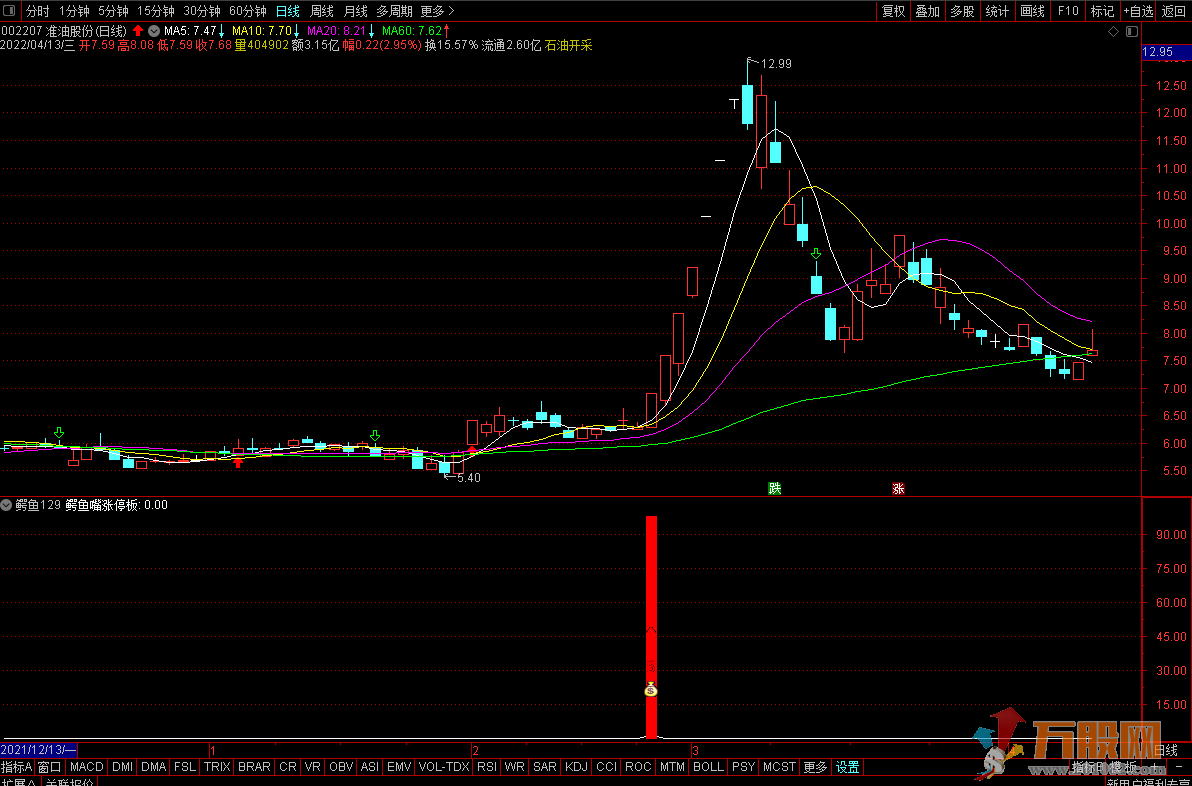
Task: Click the red up-arrow next to the stock name
Action: pyautogui.click(x=138, y=31)
